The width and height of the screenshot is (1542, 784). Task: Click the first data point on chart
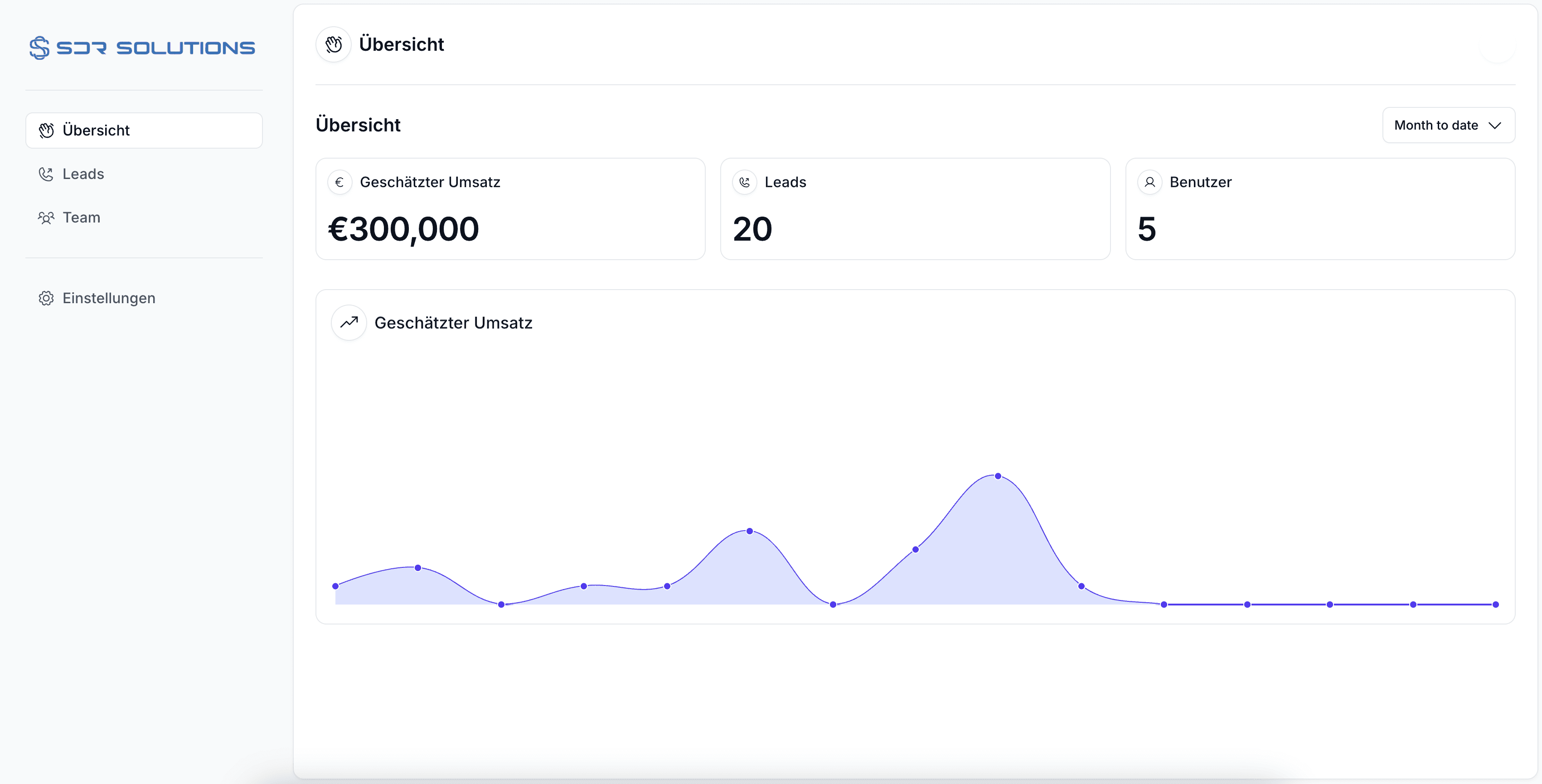335,586
